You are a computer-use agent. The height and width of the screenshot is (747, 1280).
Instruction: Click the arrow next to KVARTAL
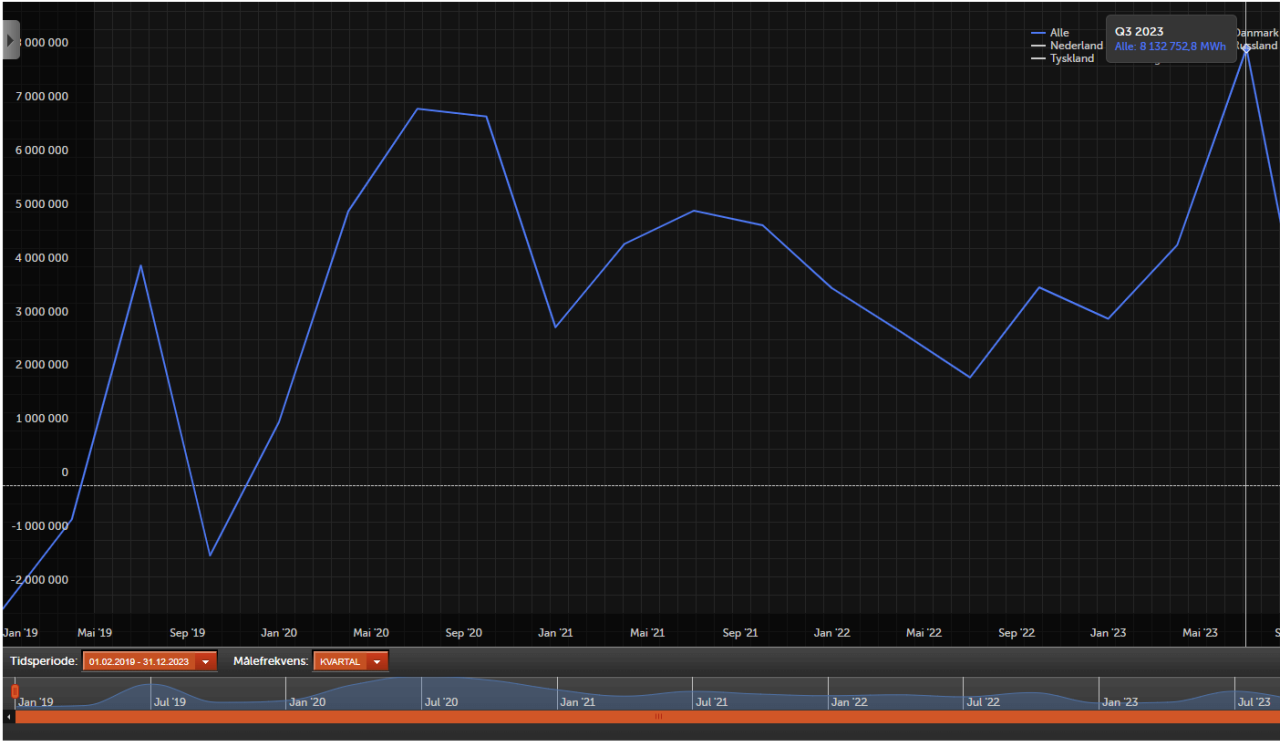377,662
